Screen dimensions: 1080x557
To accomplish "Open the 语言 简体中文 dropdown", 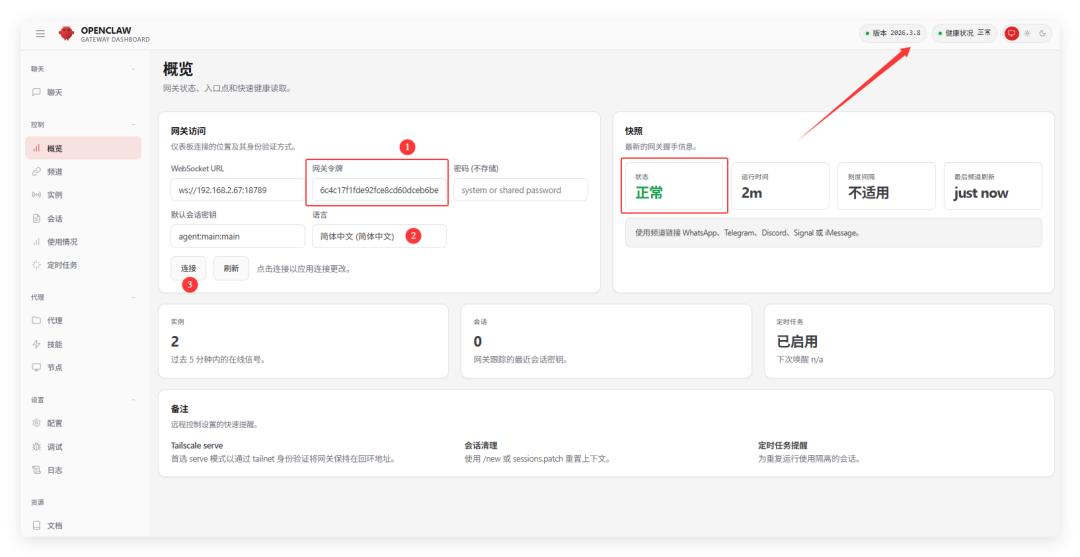I will pyautogui.click(x=379, y=236).
